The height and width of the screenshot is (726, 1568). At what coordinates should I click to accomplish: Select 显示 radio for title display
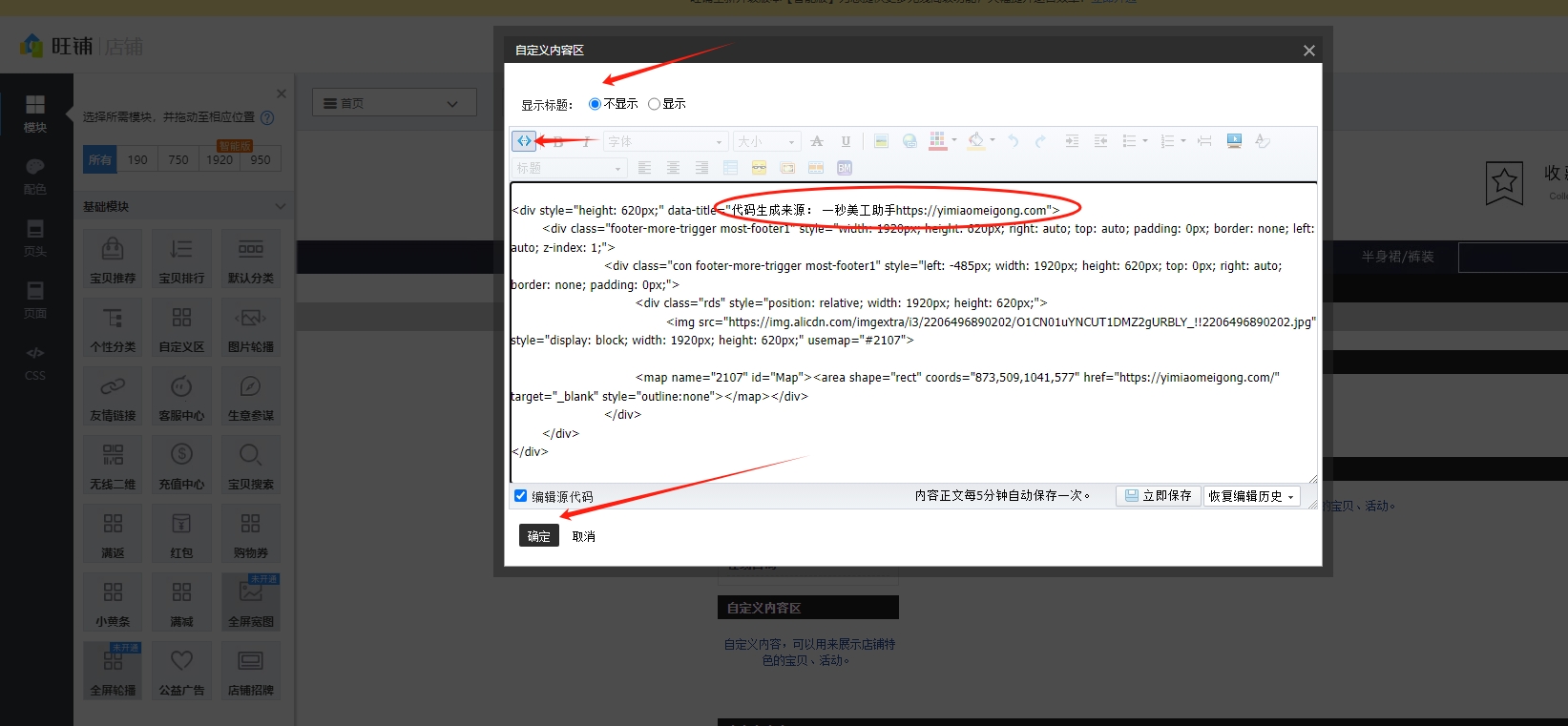654,104
